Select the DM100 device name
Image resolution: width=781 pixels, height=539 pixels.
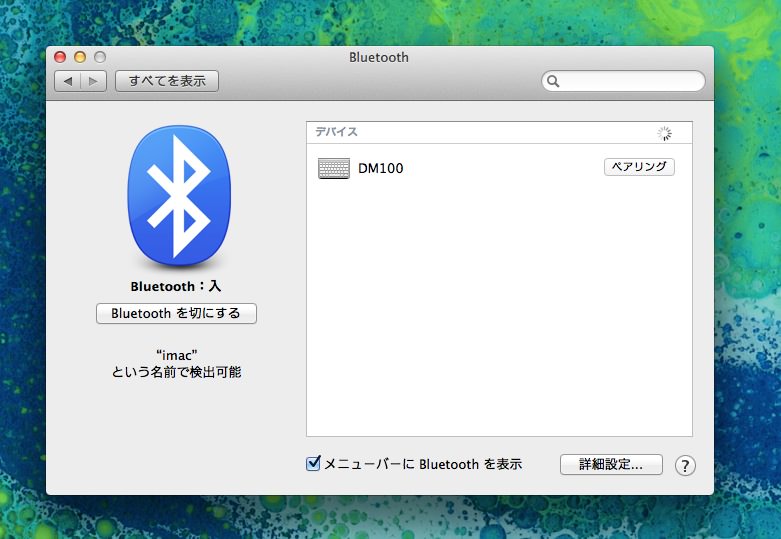(x=381, y=168)
